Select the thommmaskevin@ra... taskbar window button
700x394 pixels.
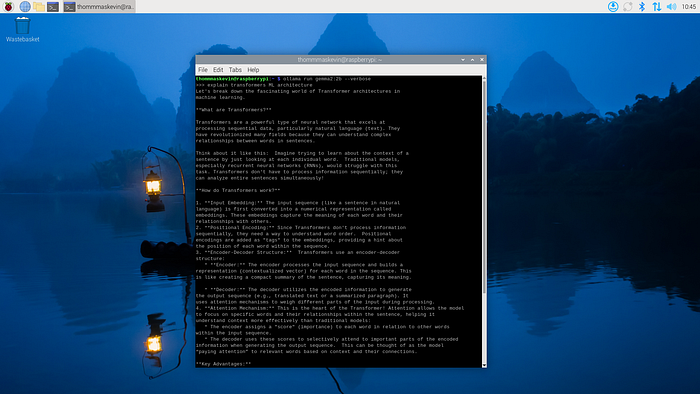point(99,7)
